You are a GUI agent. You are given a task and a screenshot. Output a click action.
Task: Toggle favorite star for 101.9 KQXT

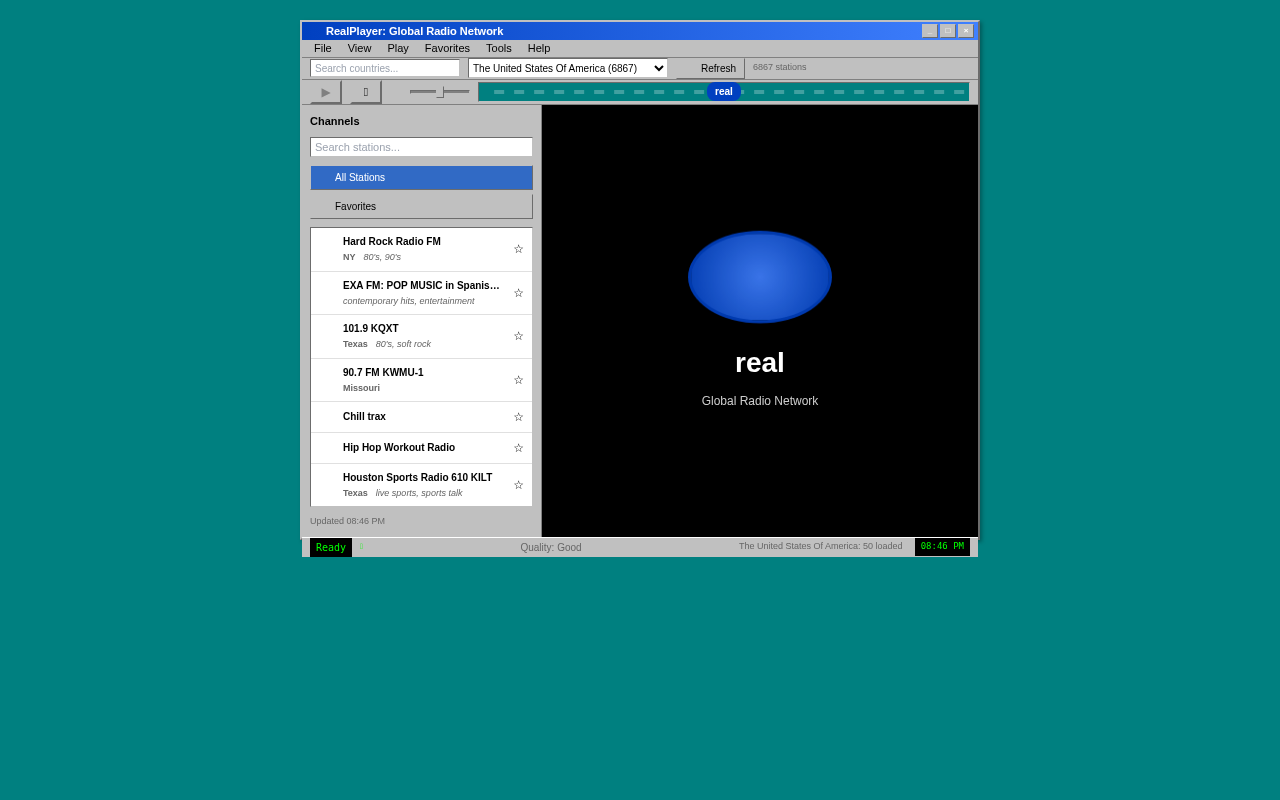point(518,336)
